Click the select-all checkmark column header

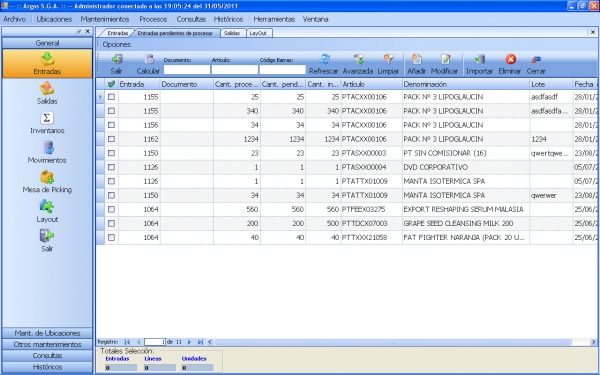111,84
